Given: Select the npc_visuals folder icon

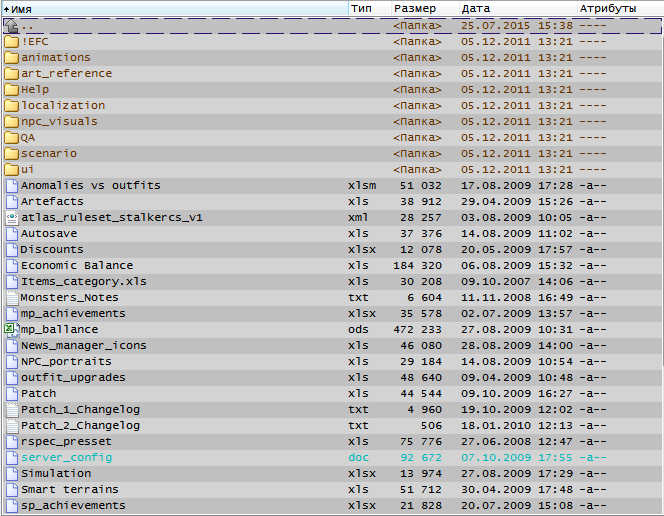Looking at the screenshot, I should click(12, 122).
